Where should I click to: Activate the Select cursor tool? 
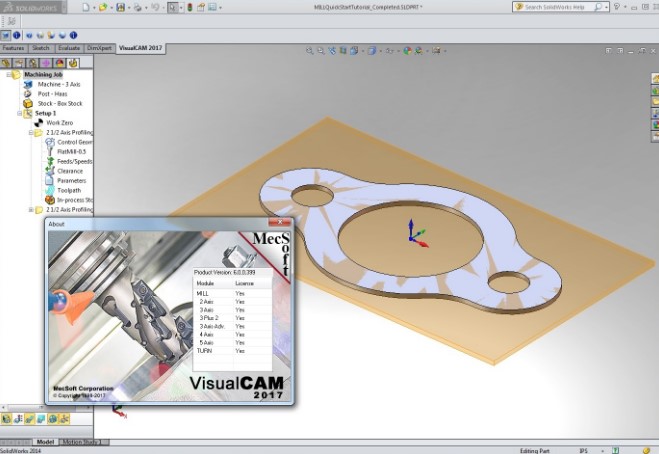click(173, 7)
